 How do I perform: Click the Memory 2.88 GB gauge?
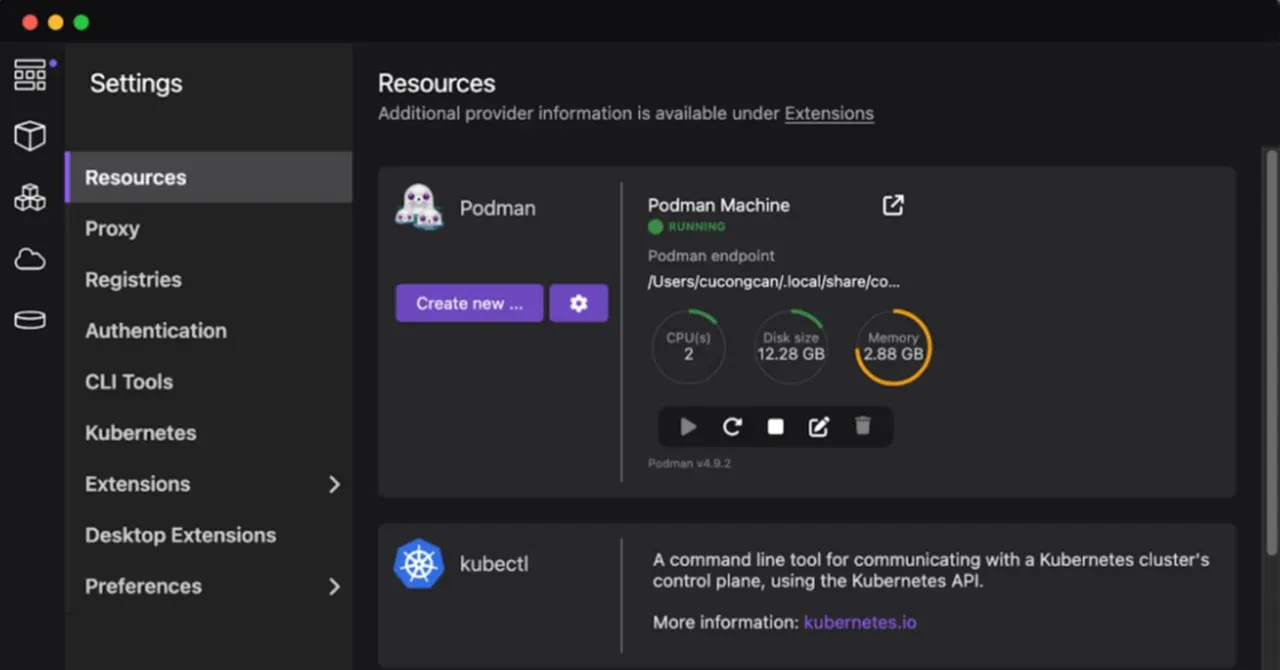point(893,346)
